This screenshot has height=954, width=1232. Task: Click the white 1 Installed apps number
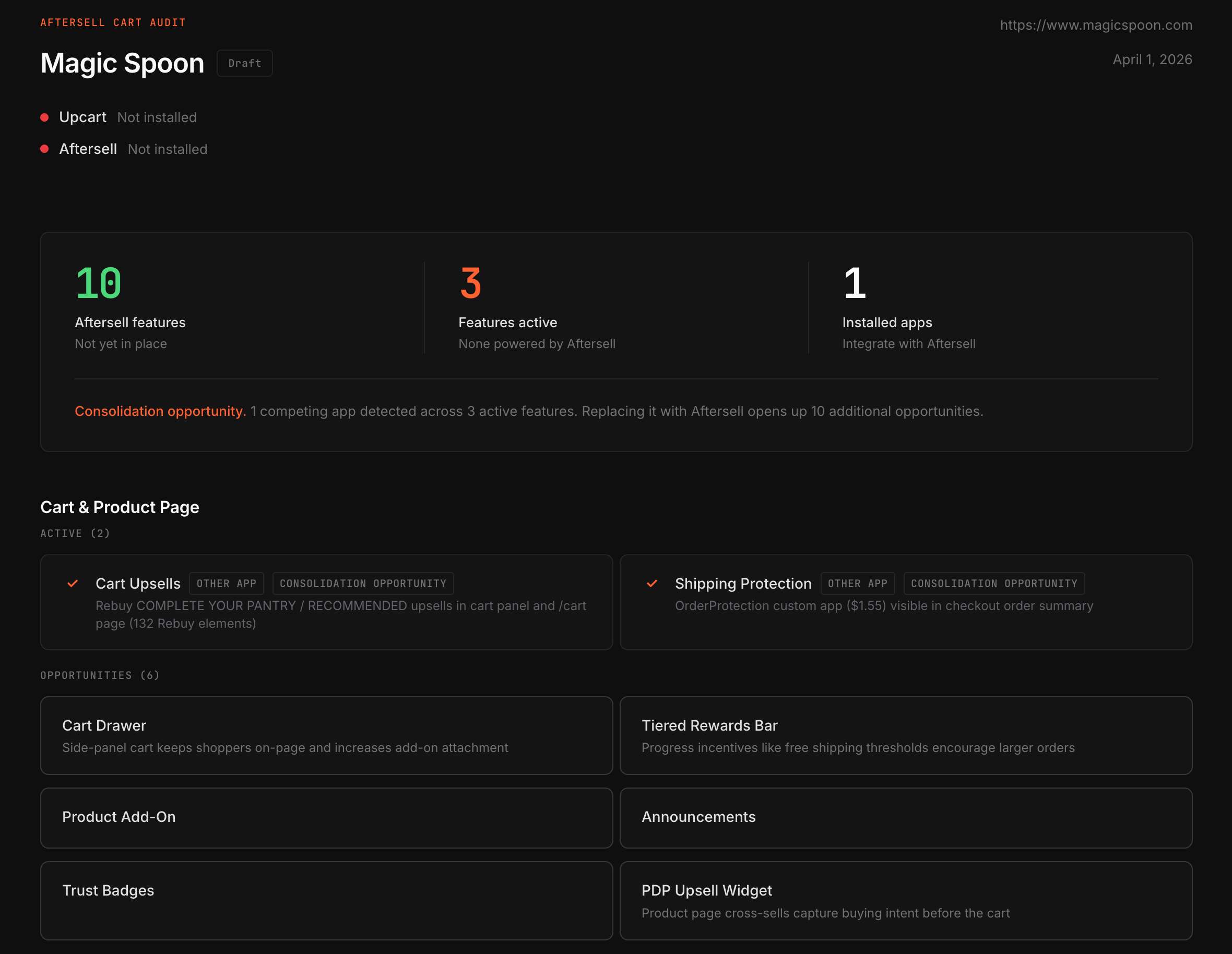coord(855,282)
